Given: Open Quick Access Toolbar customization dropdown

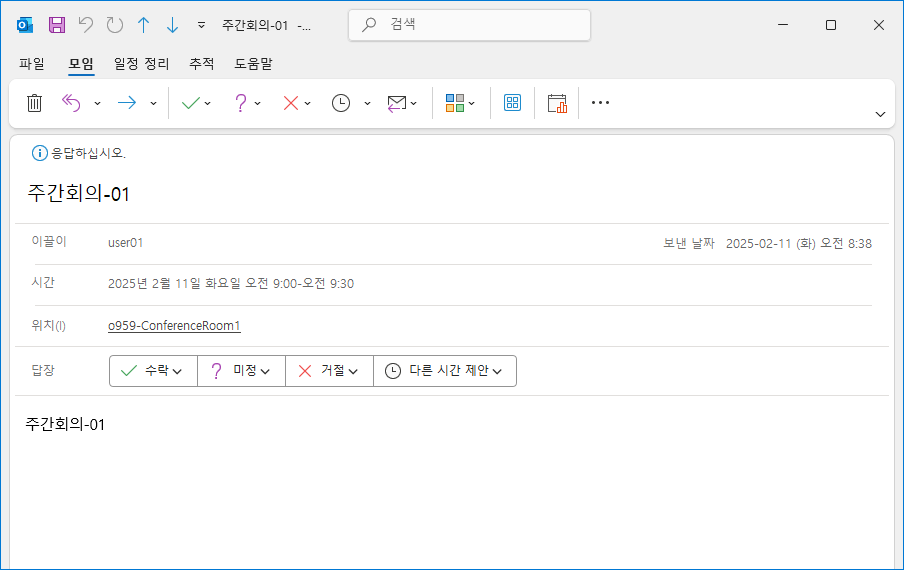Looking at the screenshot, I should (201, 25).
